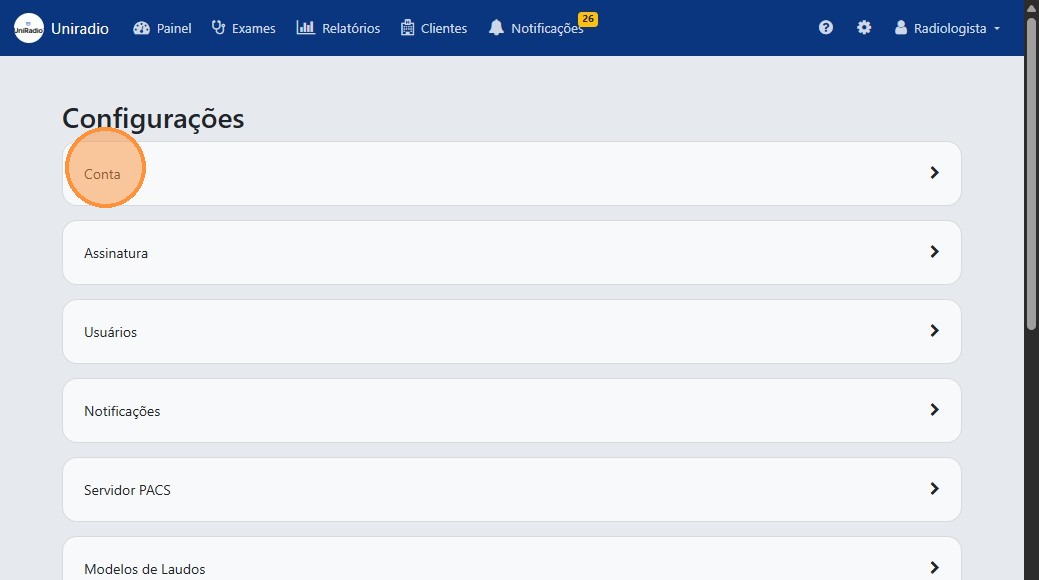Click the Painel dashboard gauge icon
Viewport: 1039px width, 580px height.
[141, 28]
